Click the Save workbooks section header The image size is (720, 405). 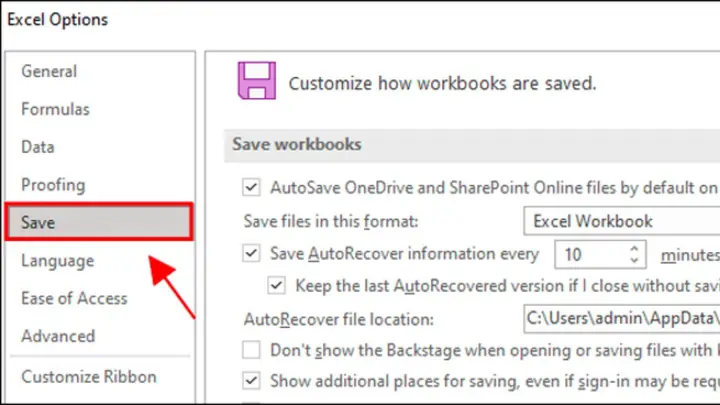(472, 145)
